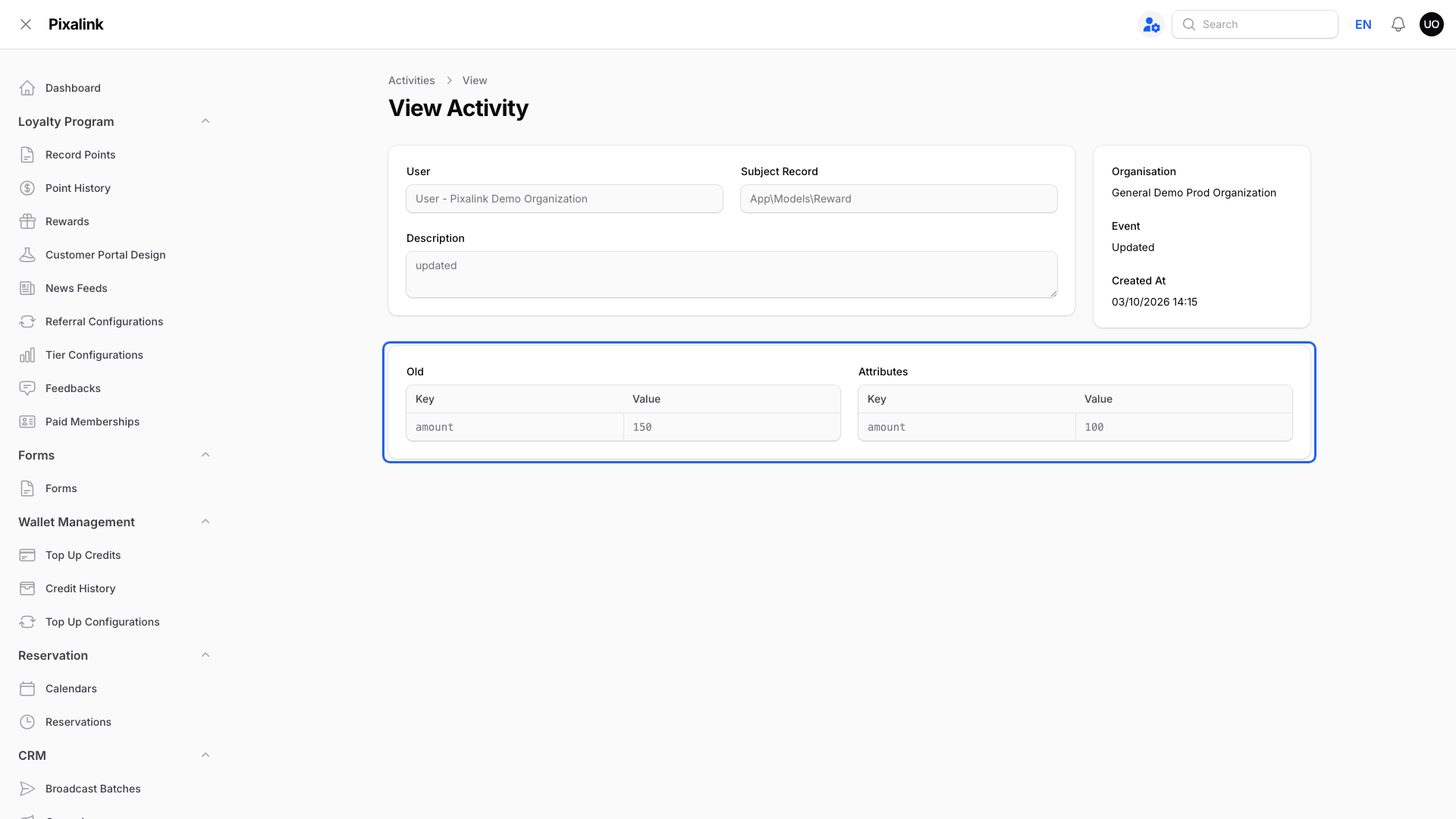Click the Pixalink brand title
This screenshot has width=1456, height=819.
pos(76,24)
